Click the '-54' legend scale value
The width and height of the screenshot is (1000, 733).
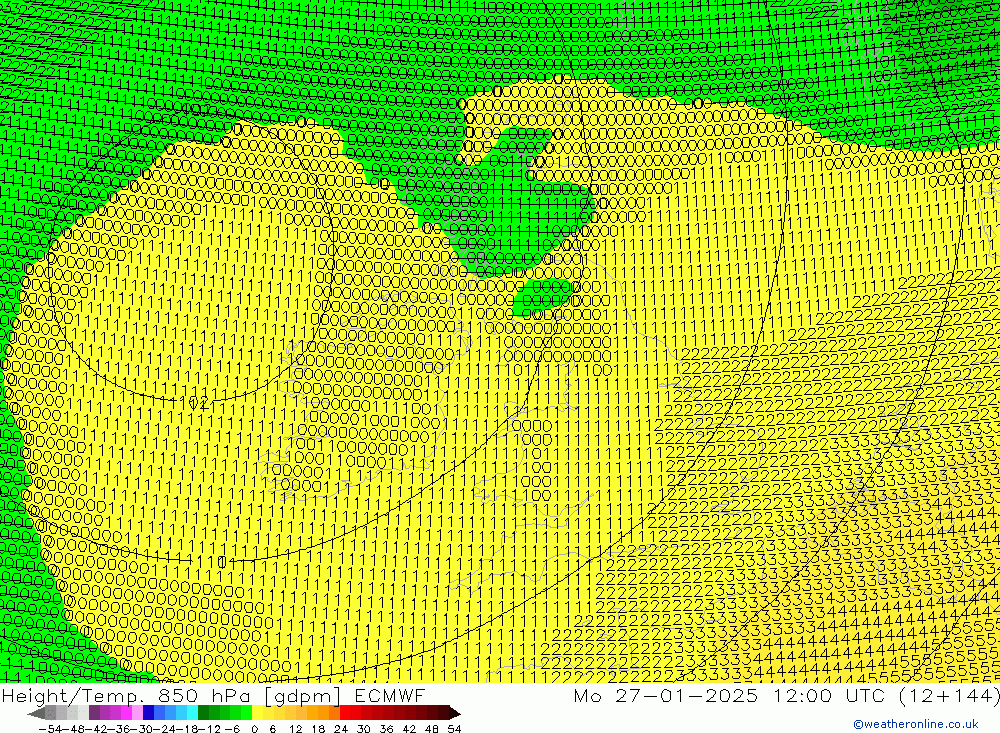[50, 728]
